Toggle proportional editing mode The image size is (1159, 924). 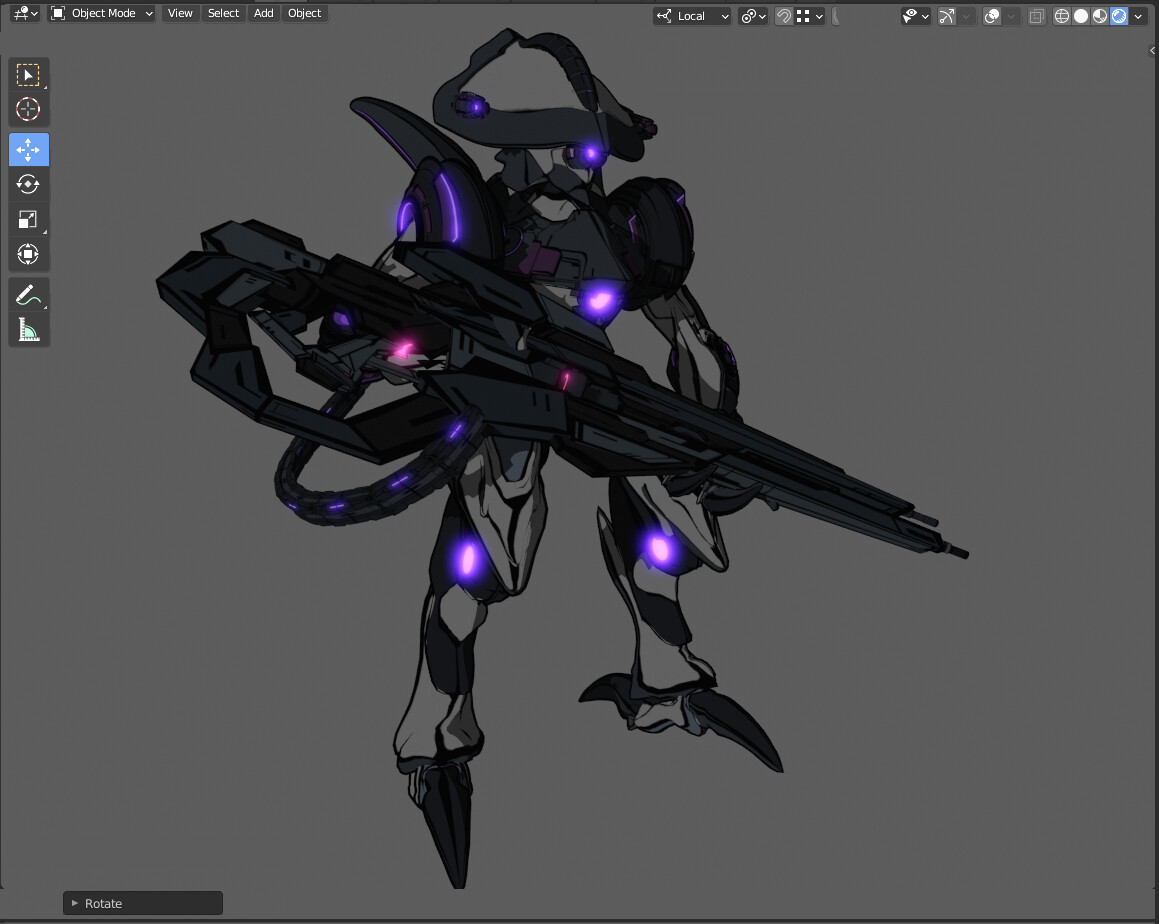(835, 17)
